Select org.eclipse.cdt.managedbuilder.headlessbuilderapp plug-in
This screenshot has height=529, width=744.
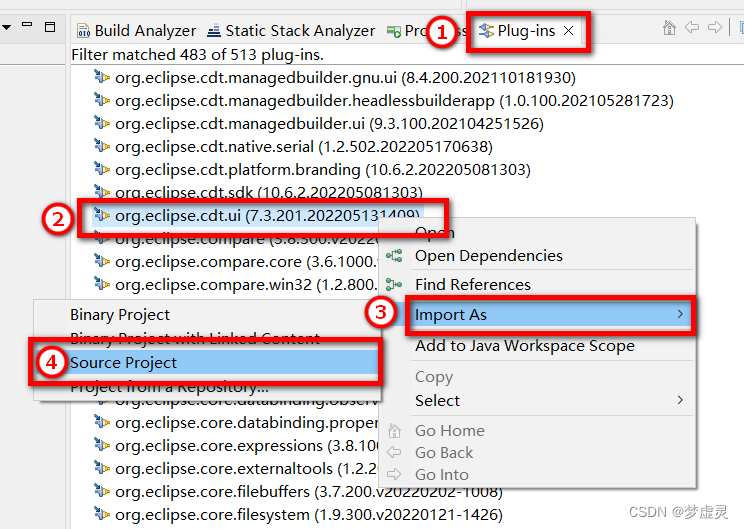(383, 101)
